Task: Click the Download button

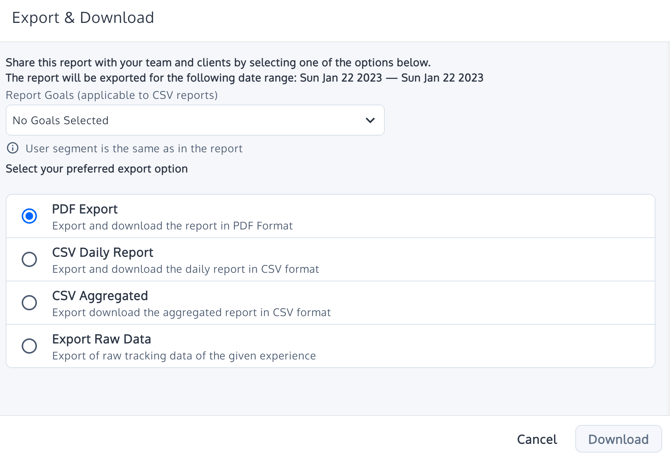Action: pyautogui.click(x=617, y=439)
